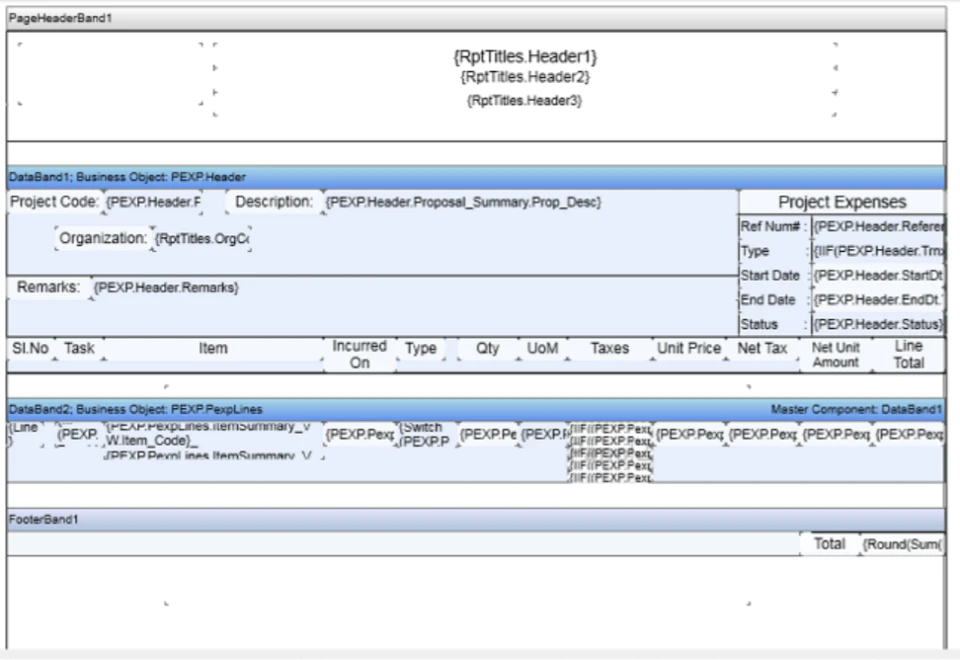Click the Total label in footer

830,544
